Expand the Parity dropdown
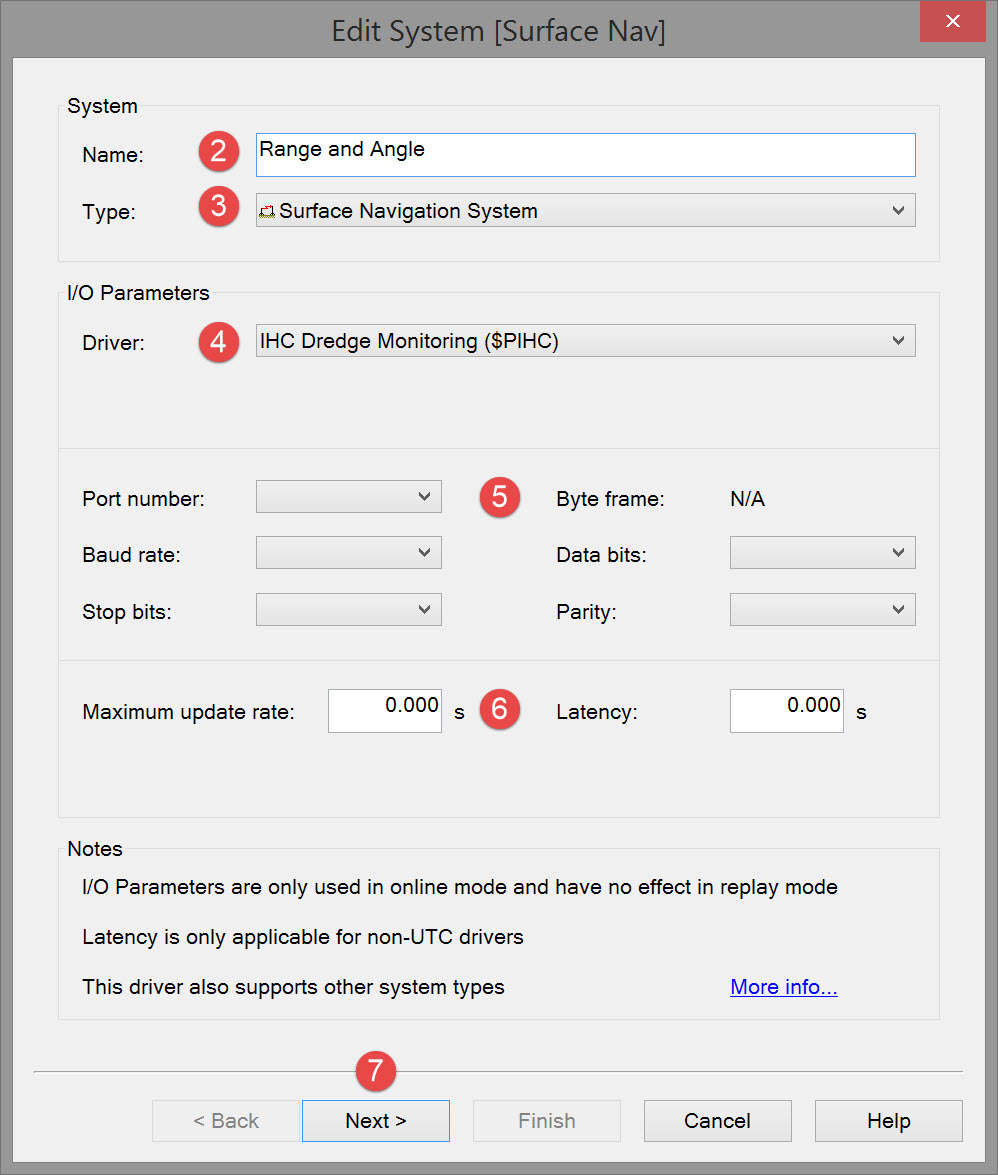The image size is (998, 1175). 822,609
